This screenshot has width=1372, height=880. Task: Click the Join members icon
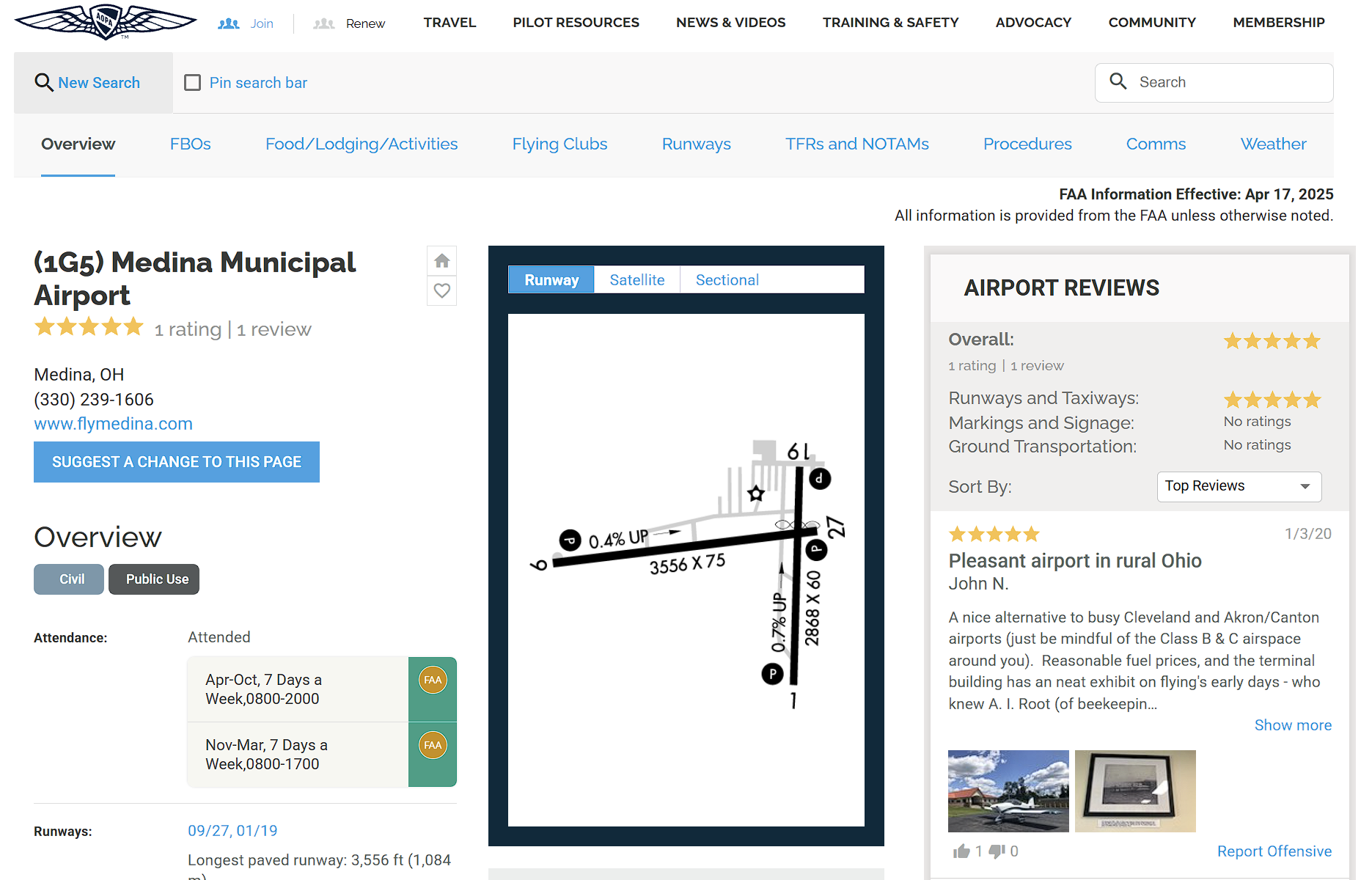tap(229, 23)
